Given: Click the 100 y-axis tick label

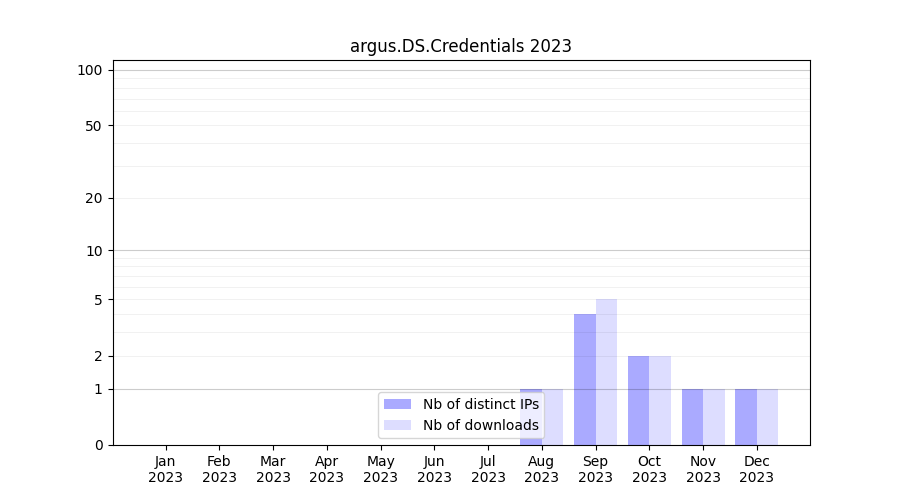Looking at the screenshot, I should [90, 70].
